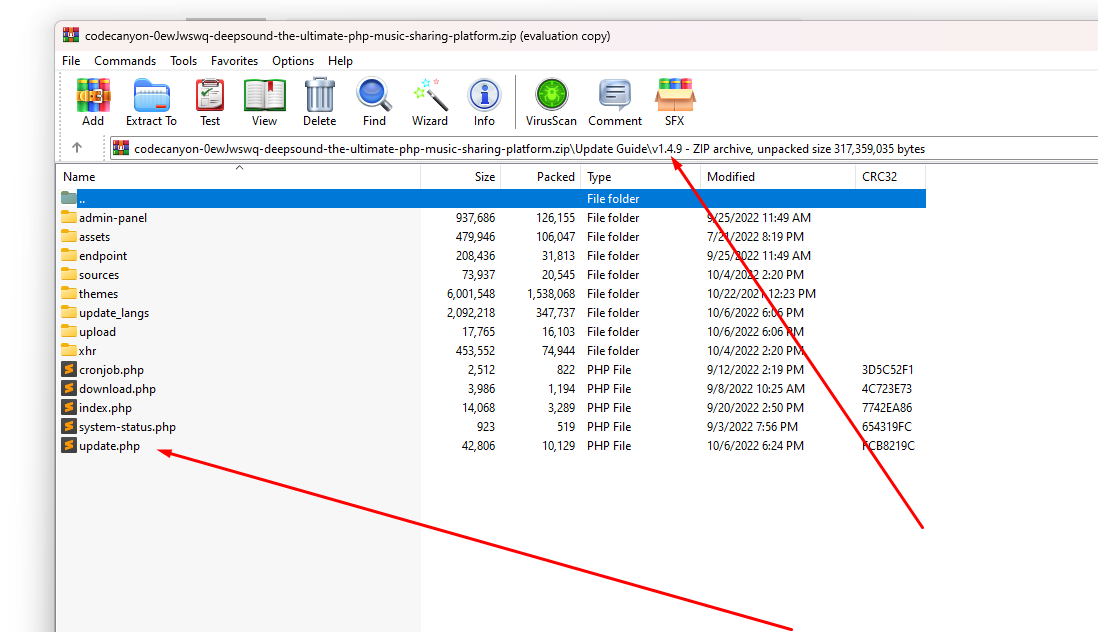Screen dimensions: 1098x632
Task: Select the update_langs folder icon
Action: coord(69,311)
